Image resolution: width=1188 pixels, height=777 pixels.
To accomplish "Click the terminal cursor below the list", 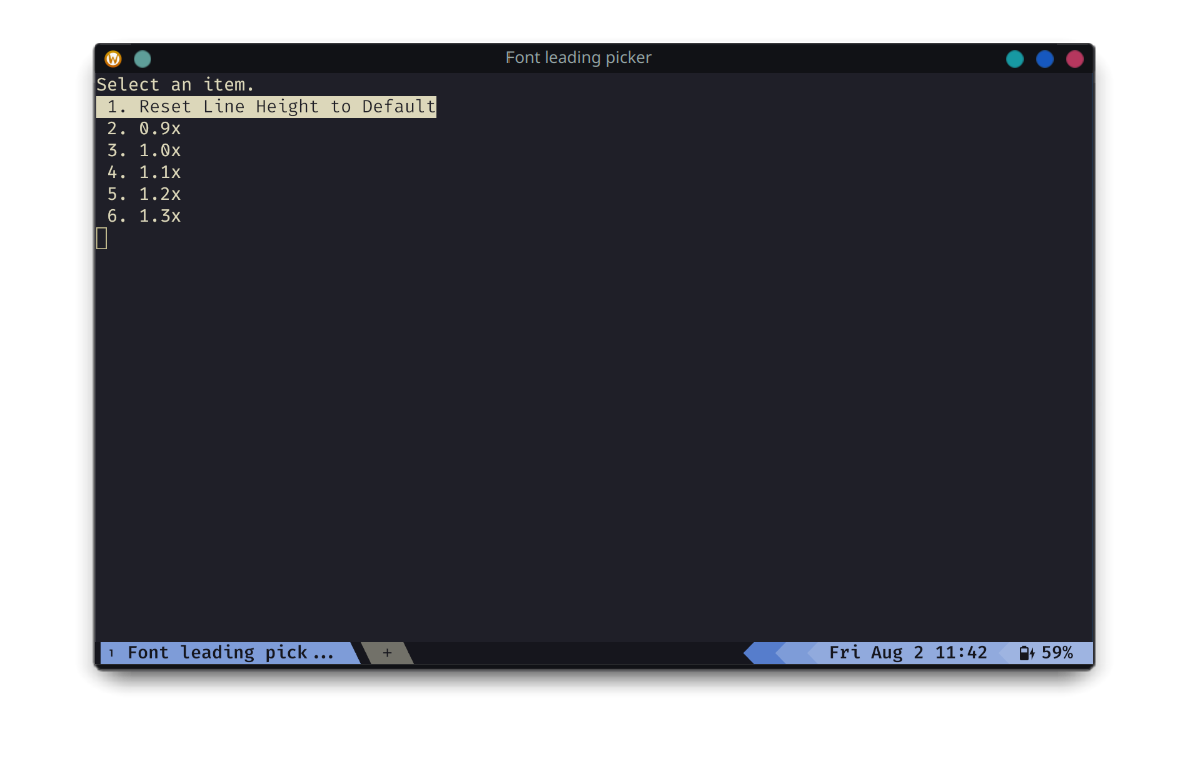I will point(101,238).
